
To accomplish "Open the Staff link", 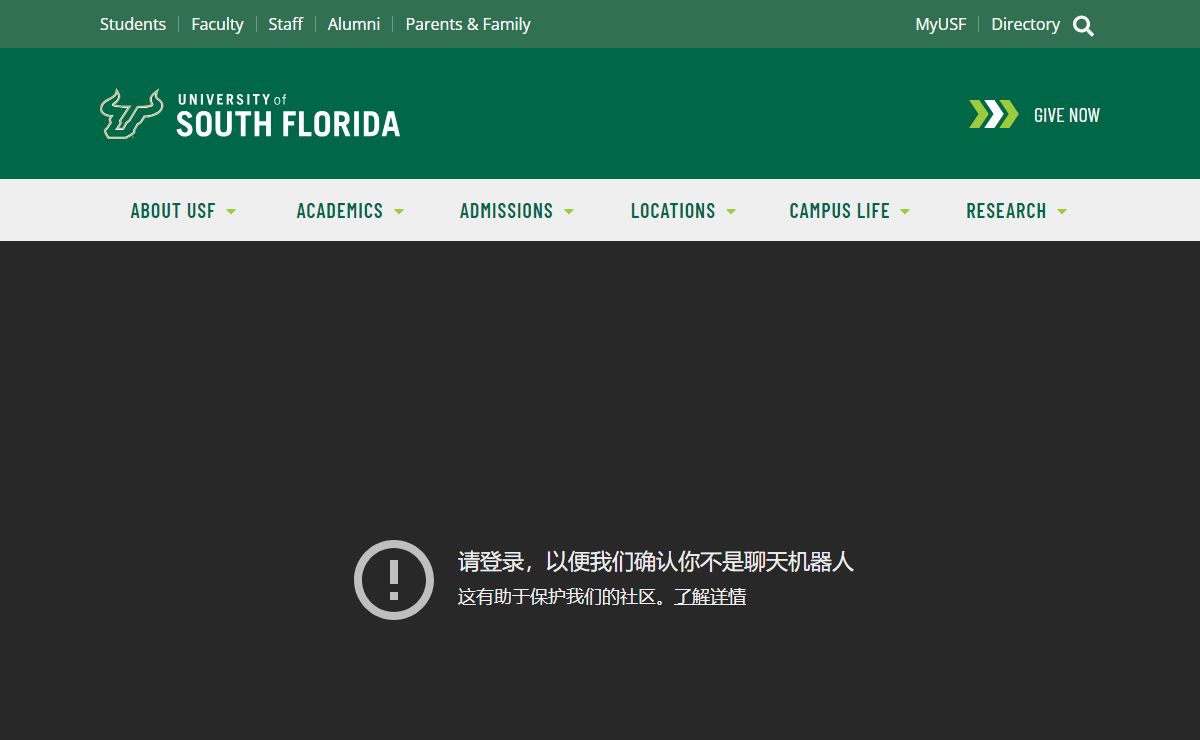I will tap(285, 24).
